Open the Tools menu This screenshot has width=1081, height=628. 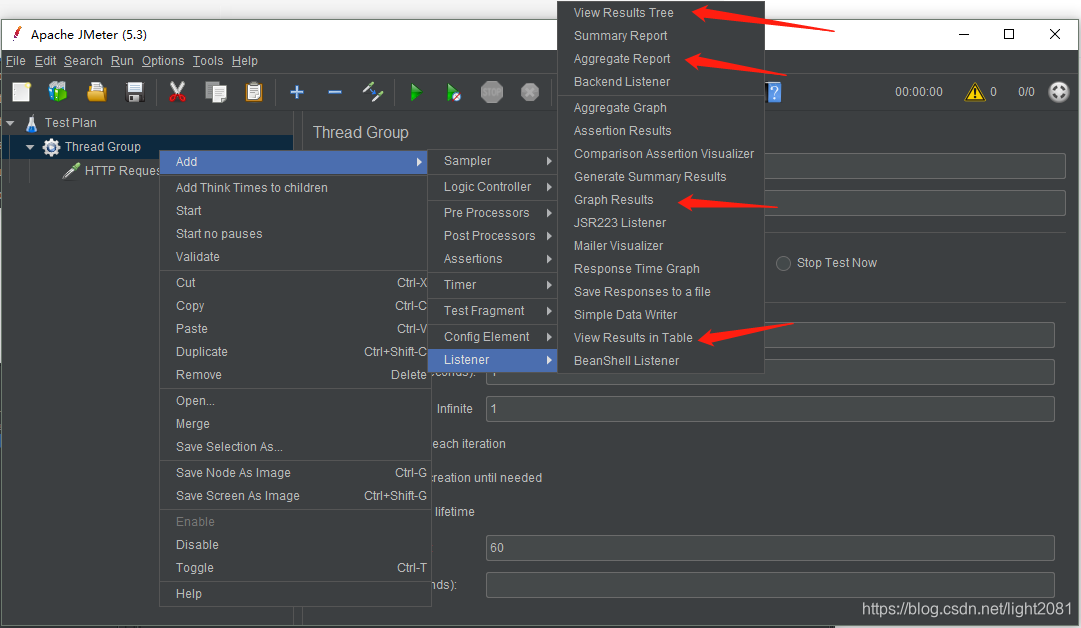(208, 61)
